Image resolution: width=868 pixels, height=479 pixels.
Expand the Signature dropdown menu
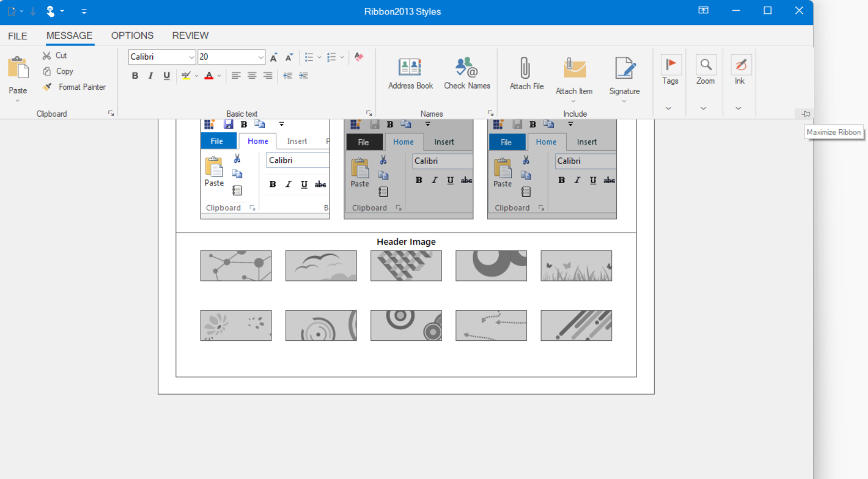pyautogui.click(x=624, y=100)
